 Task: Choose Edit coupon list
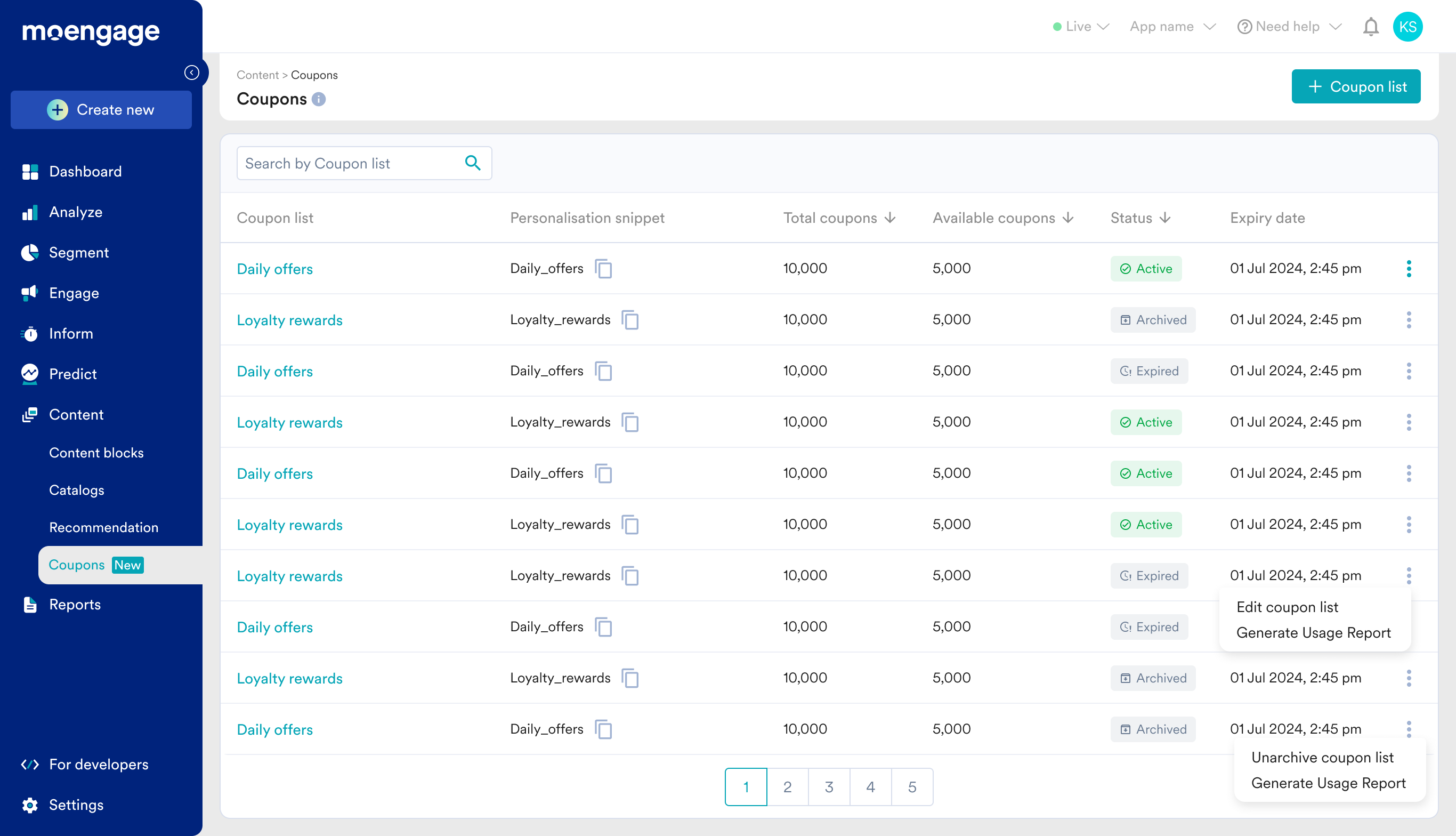(x=1287, y=607)
